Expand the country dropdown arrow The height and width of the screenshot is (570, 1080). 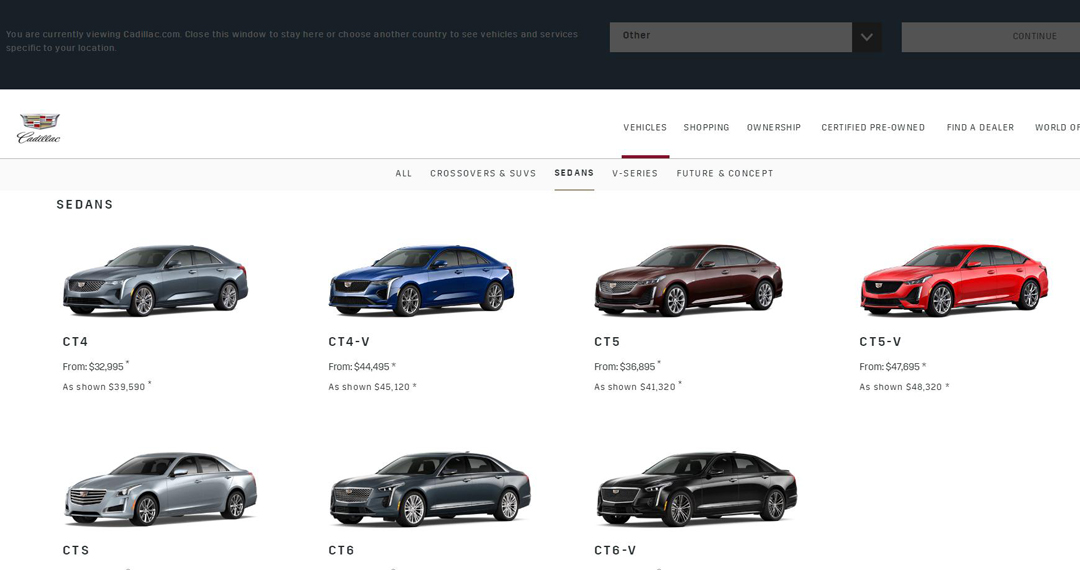[866, 37]
